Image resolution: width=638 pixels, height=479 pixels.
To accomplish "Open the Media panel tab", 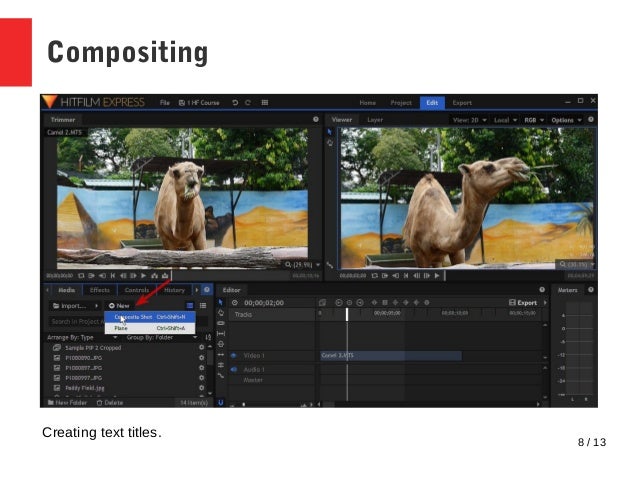I will 66,290.
